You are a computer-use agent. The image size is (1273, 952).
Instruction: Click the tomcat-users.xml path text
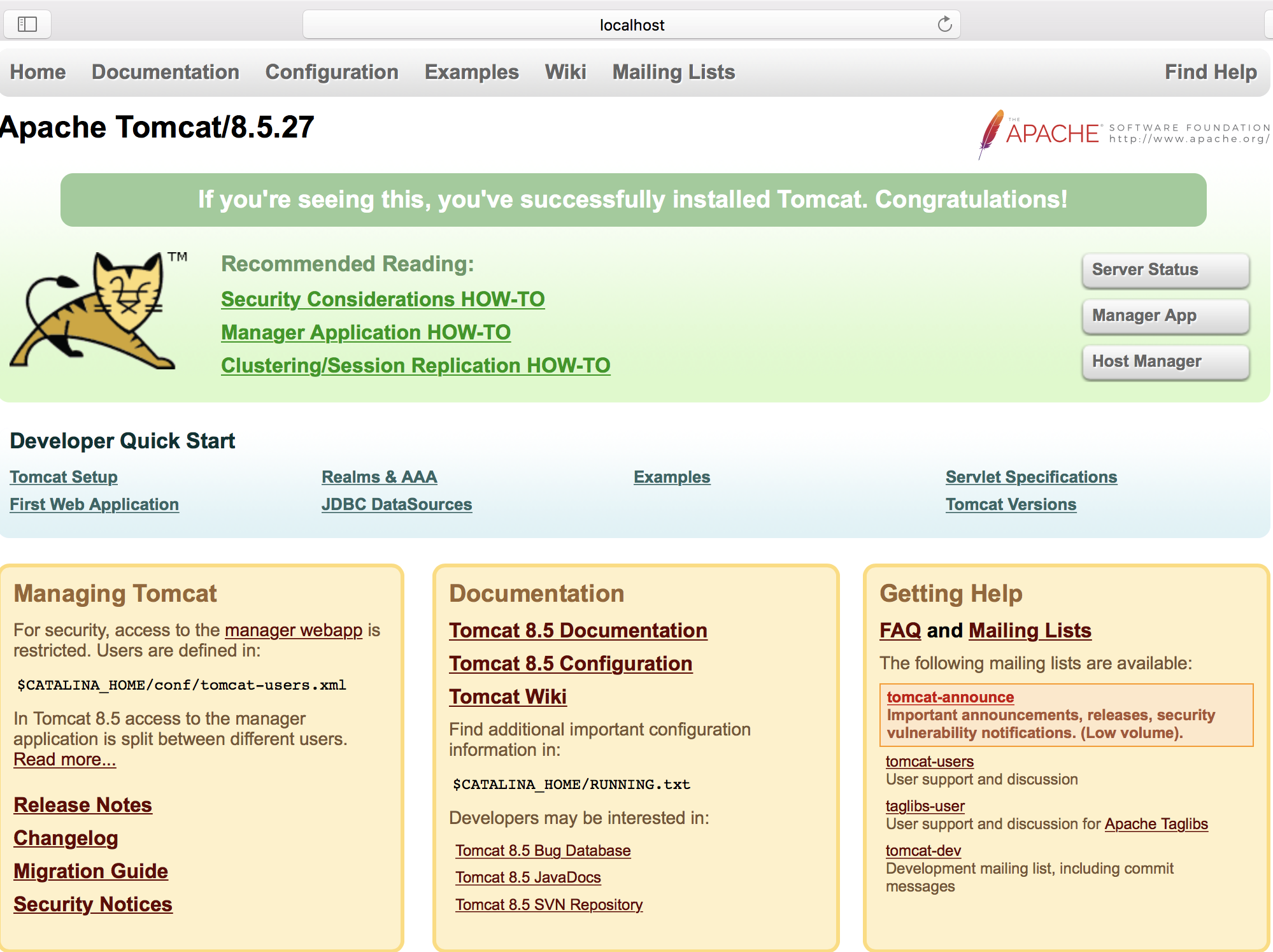coord(181,685)
